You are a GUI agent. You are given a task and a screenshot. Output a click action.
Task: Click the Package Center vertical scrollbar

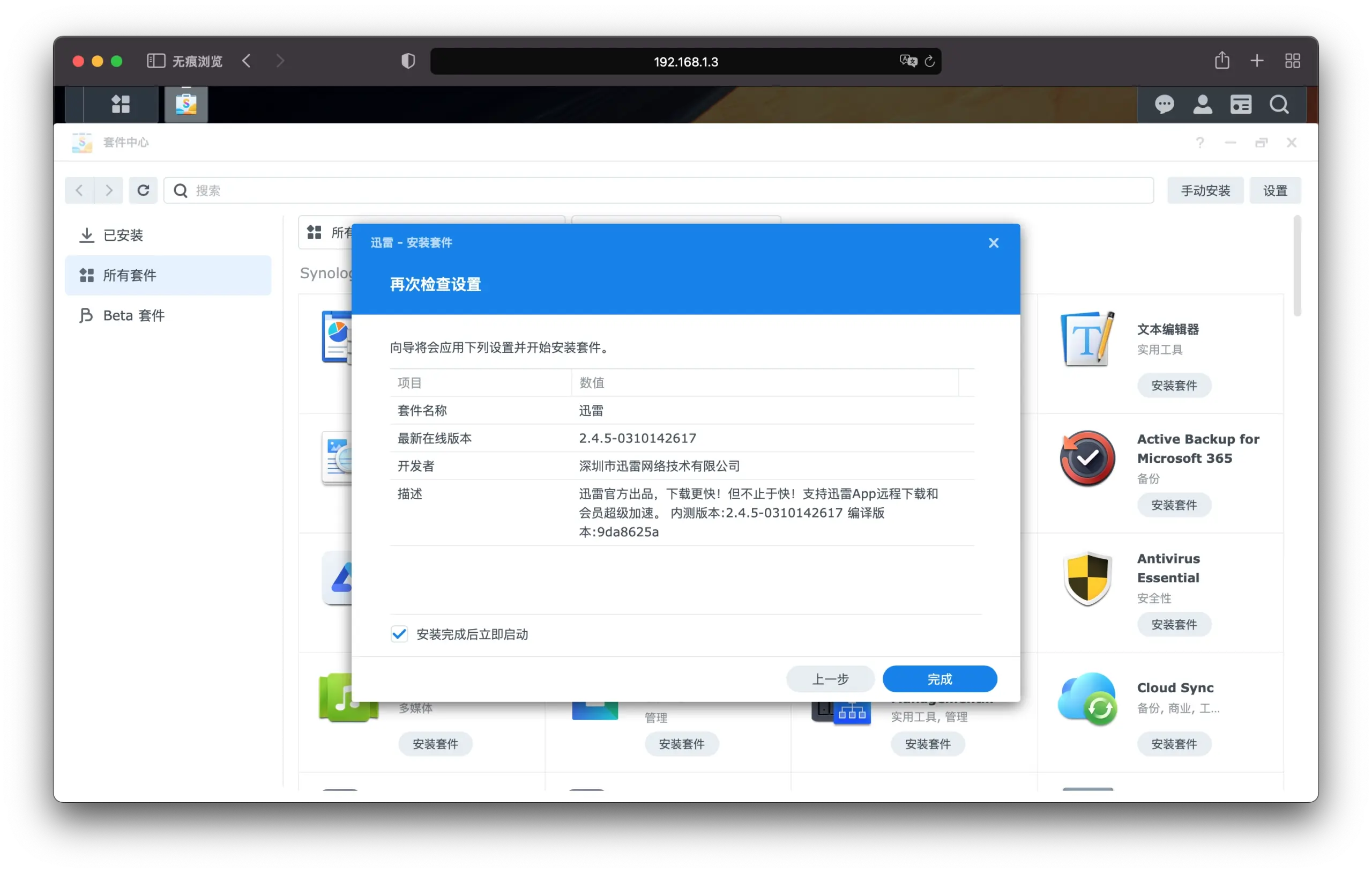[x=1297, y=266]
